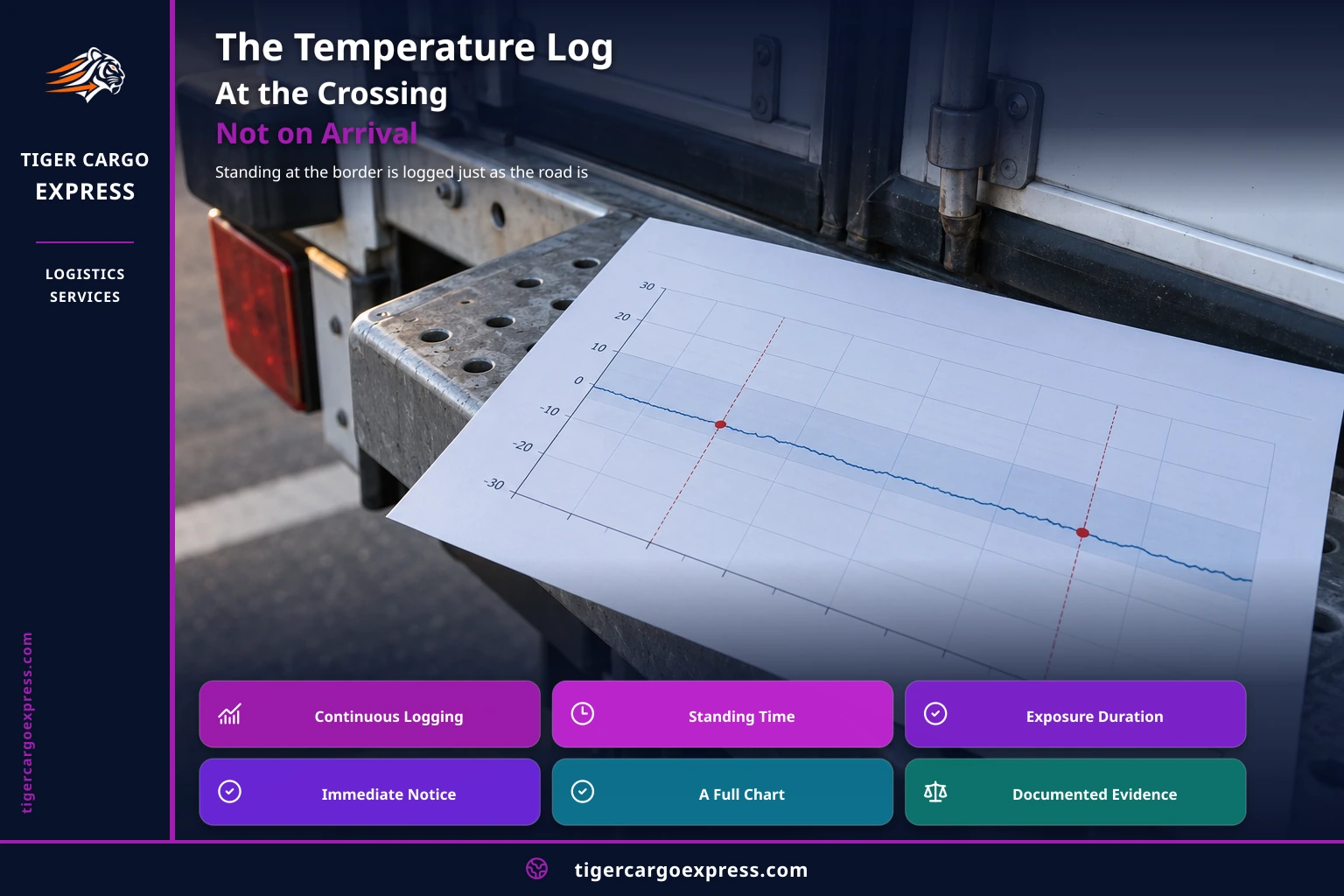Click the chart icon on Continuous Logging
Screen dimensions: 1344x896
229,714
